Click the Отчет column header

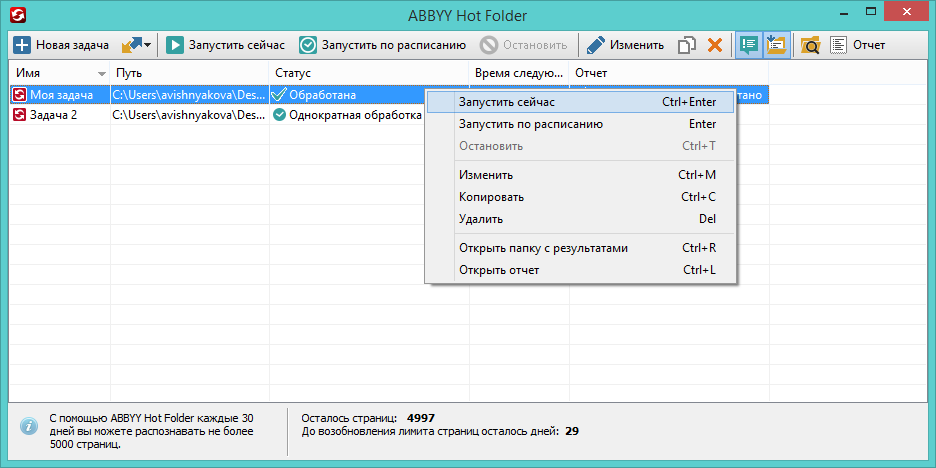[669, 73]
